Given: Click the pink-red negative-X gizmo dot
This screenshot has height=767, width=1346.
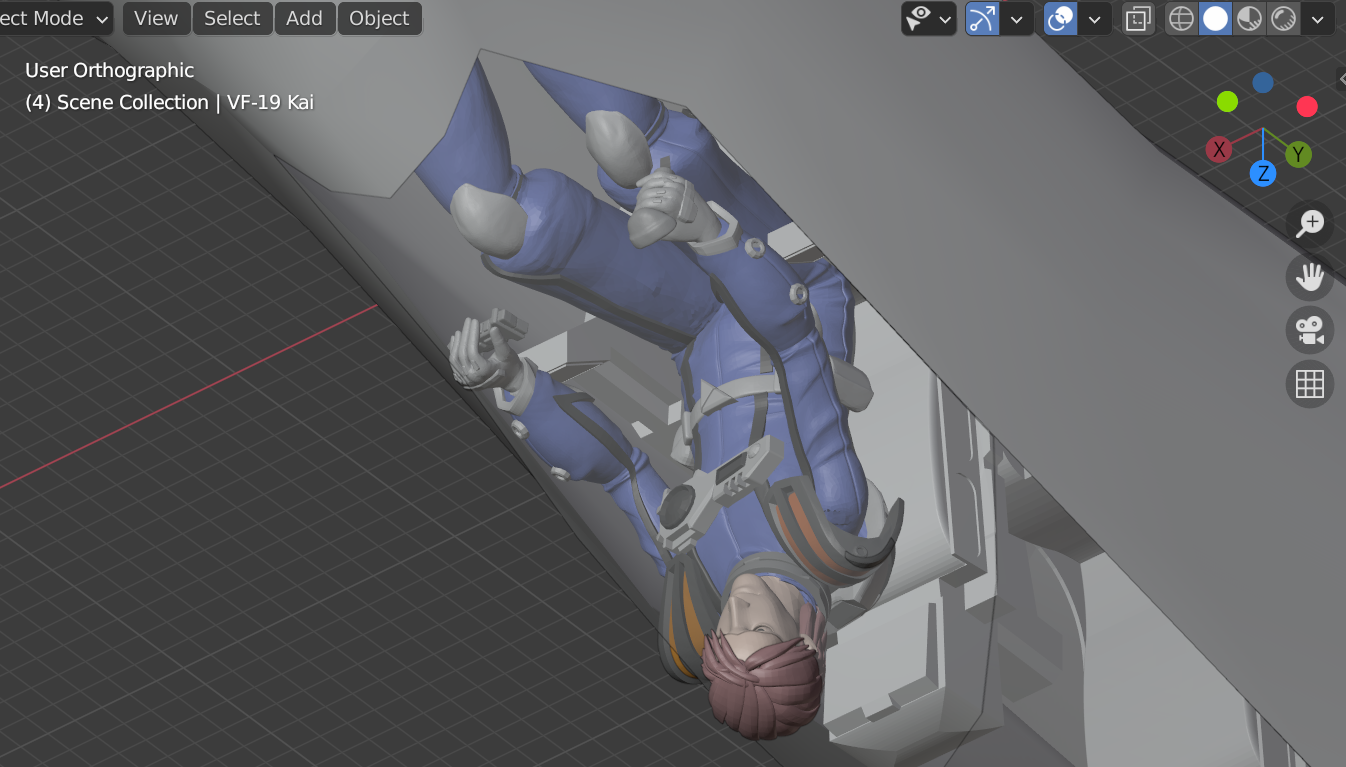Looking at the screenshot, I should coord(1307,106).
